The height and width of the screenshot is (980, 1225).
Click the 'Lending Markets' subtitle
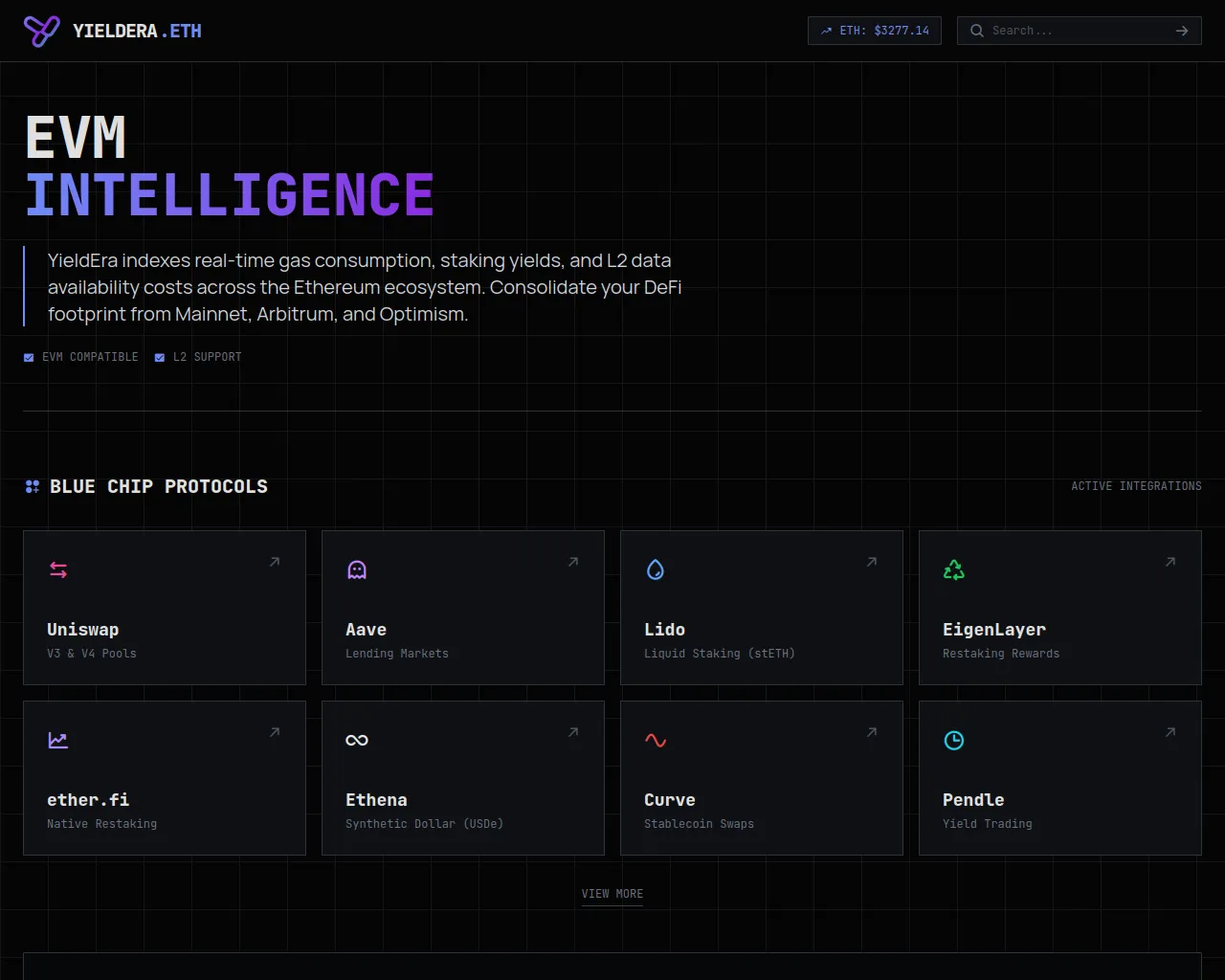(397, 654)
